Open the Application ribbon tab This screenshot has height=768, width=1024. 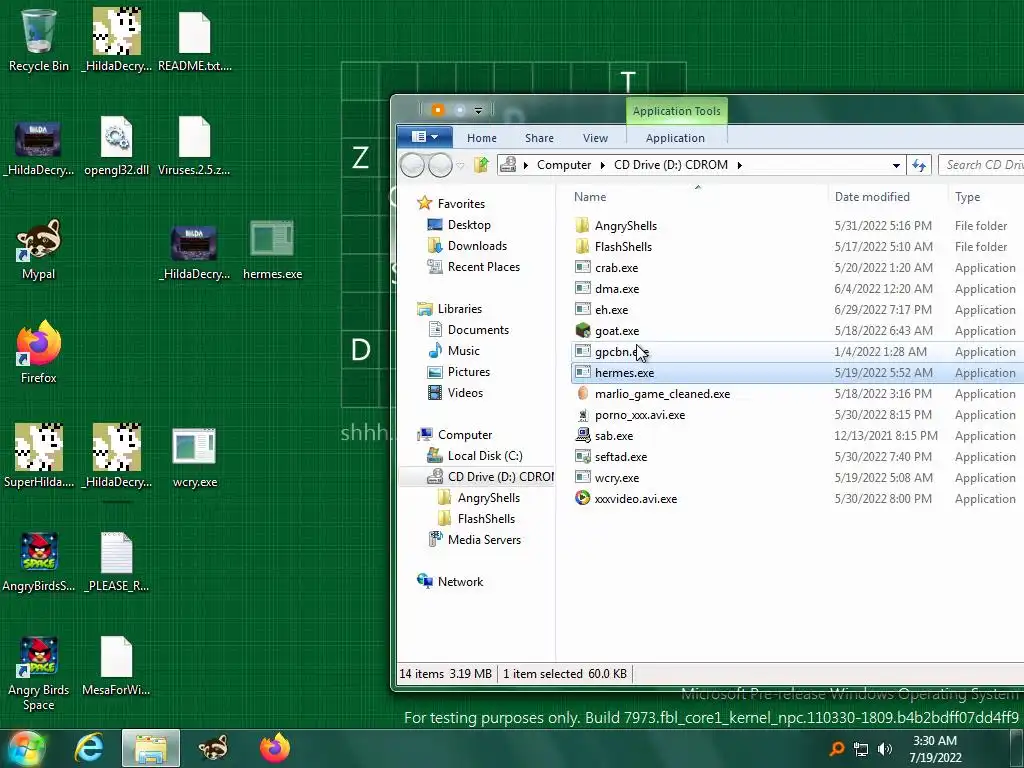pyautogui.click(x=675, y=138)
